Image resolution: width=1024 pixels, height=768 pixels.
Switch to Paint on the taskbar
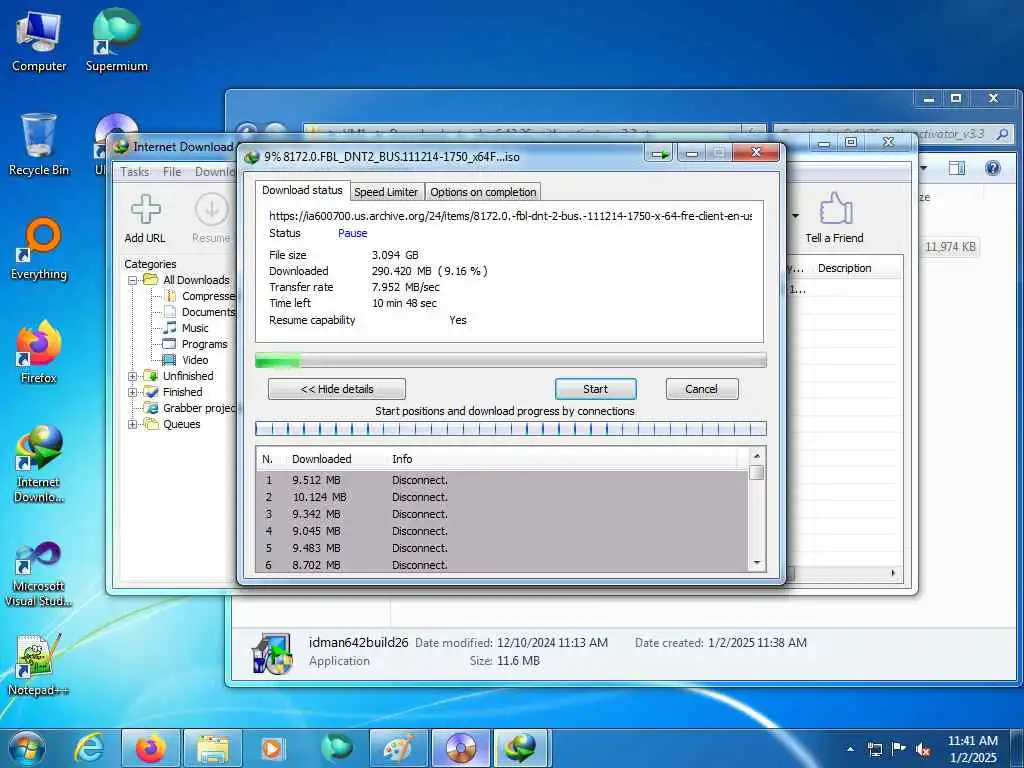click(x=398, y=748)
